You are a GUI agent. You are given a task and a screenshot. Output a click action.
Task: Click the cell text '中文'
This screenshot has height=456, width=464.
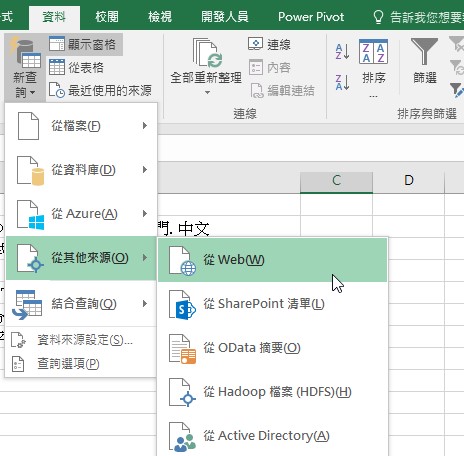tap(194, 229)
